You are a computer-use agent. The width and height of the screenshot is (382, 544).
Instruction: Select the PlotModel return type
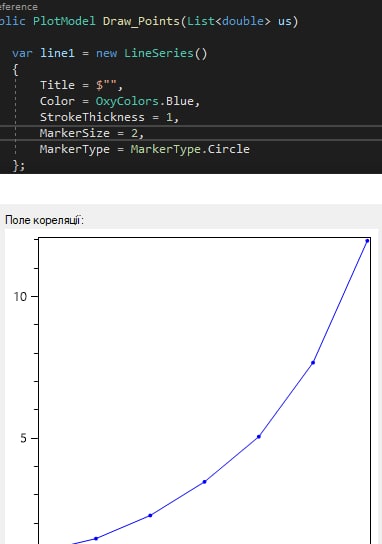(x=64, y=21)
